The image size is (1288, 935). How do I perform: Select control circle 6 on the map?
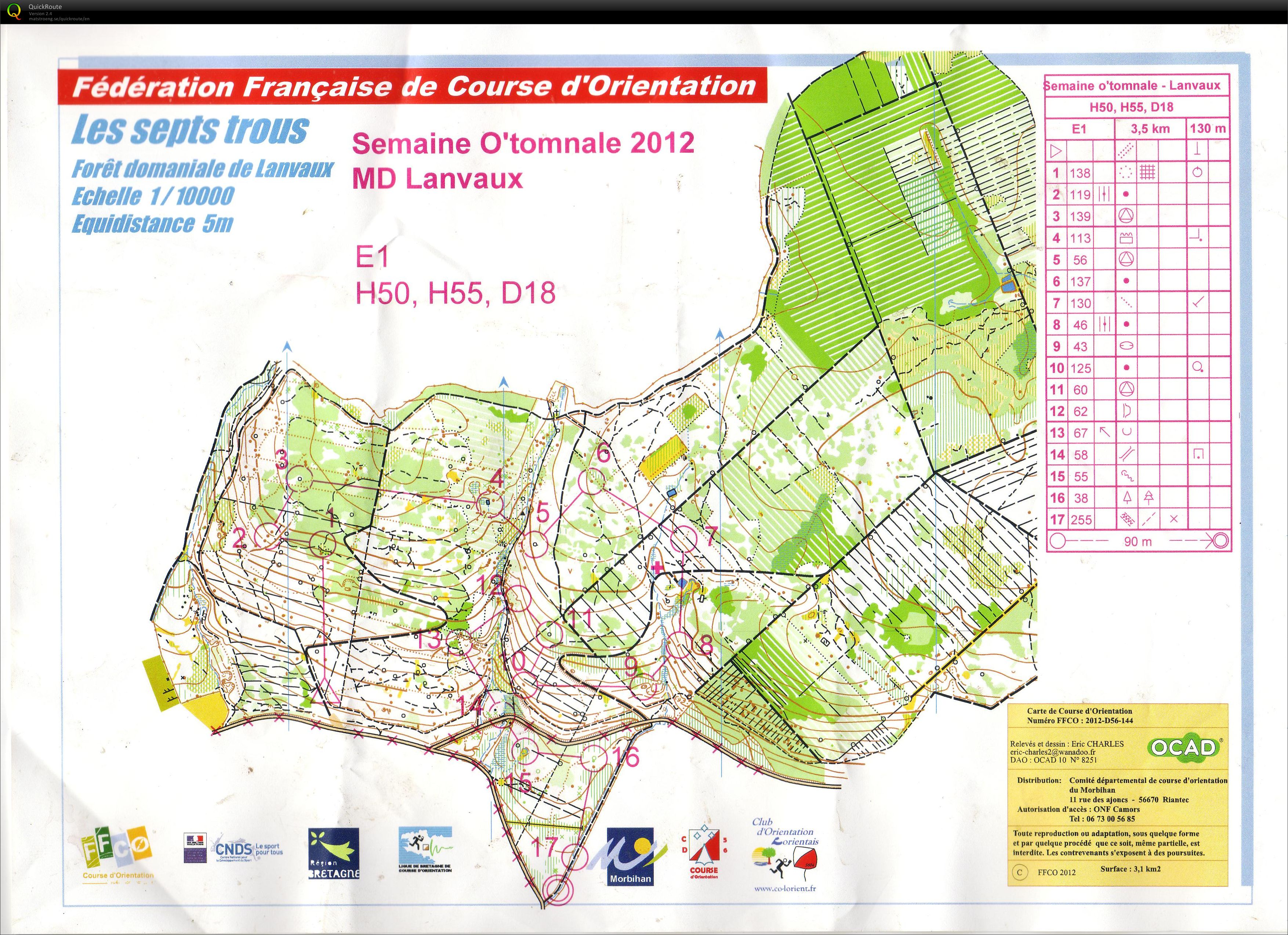(592, 481)
